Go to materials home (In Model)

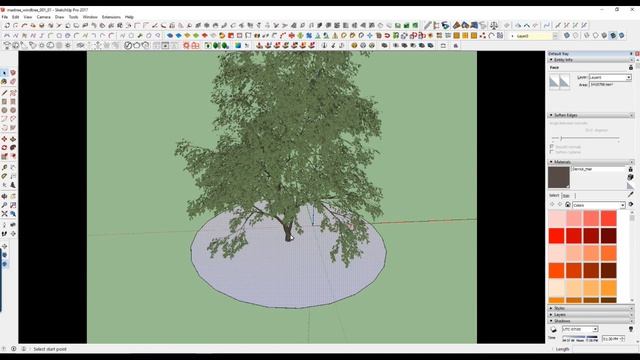[568, 205]
